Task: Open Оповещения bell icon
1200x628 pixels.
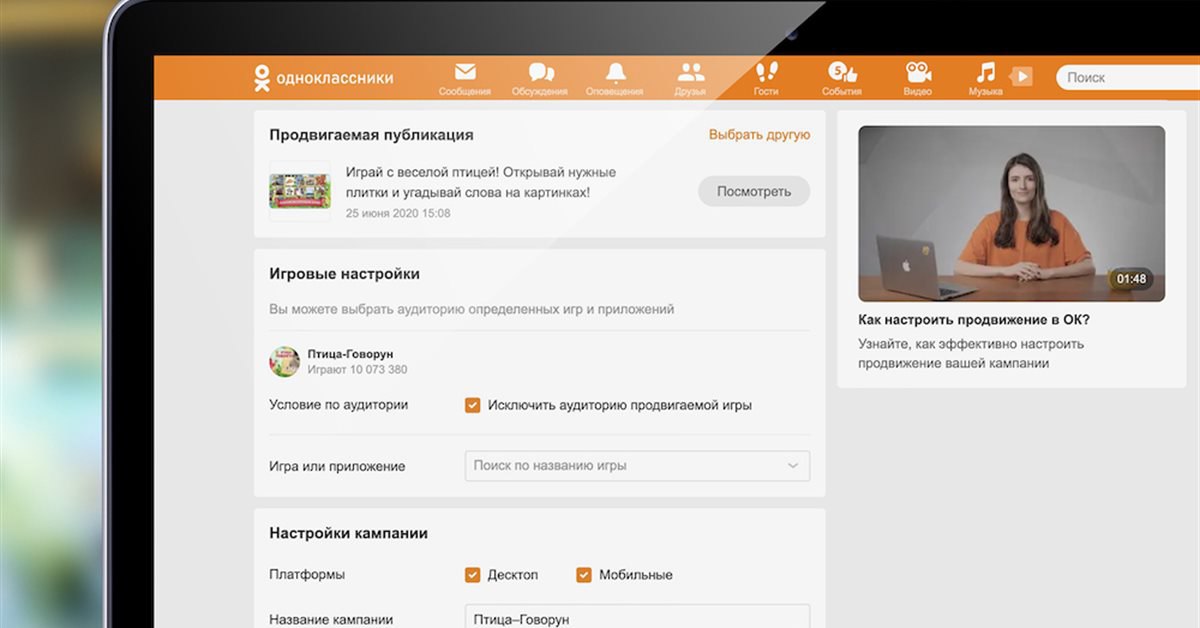Action: pos(615,72)
